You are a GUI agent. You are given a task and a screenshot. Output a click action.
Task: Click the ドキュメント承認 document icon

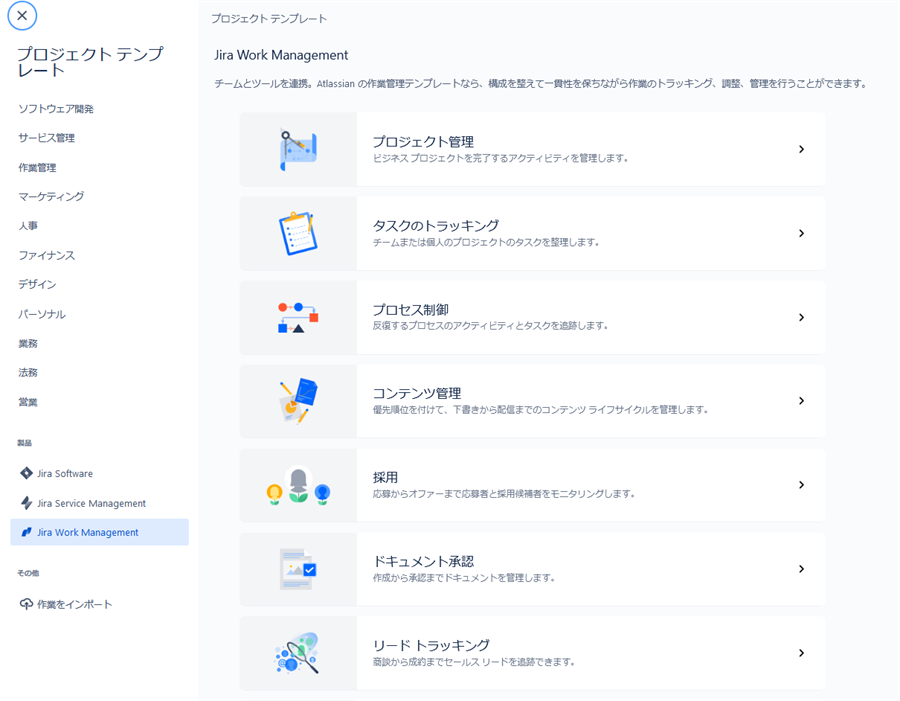(298, 569)
